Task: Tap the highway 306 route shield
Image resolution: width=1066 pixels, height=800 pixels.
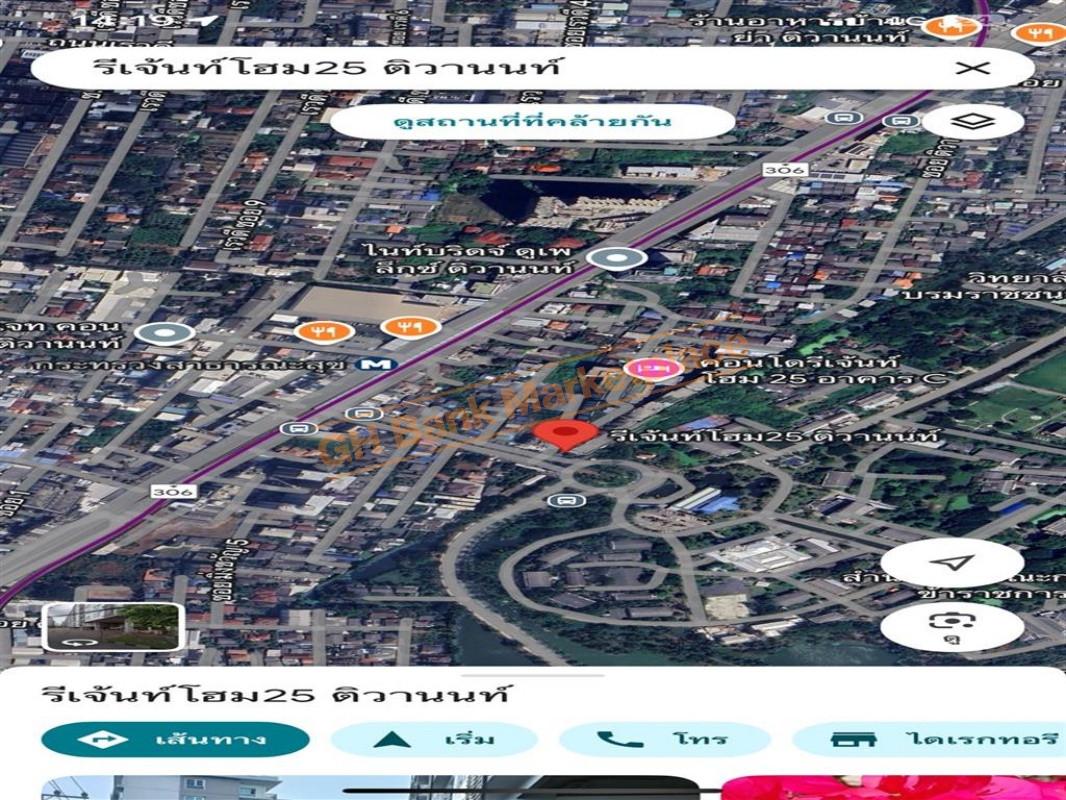Action: (175, 489)
